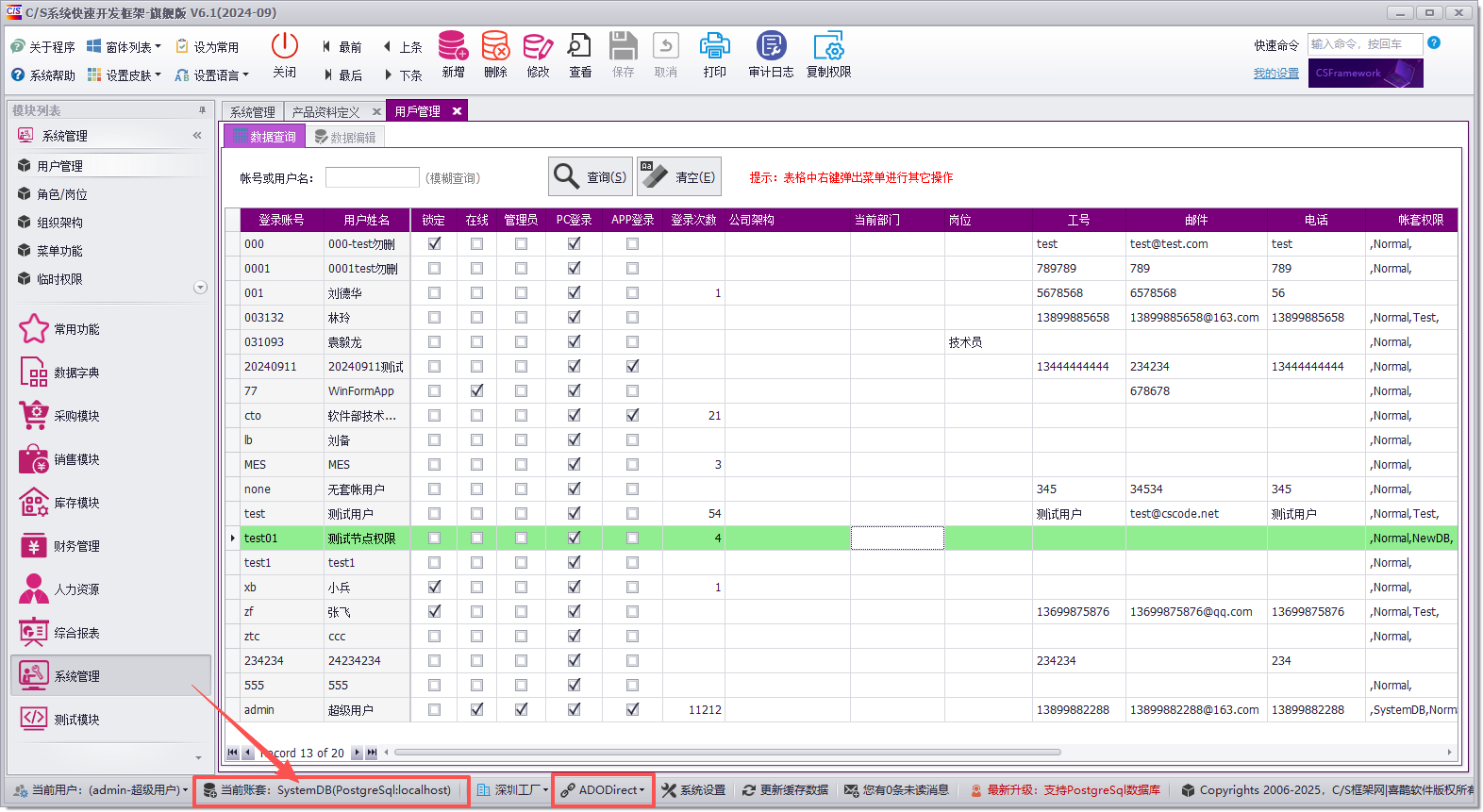Click 关于程序 in the toolbar
1483x812 pixels.
coord(42,47)
